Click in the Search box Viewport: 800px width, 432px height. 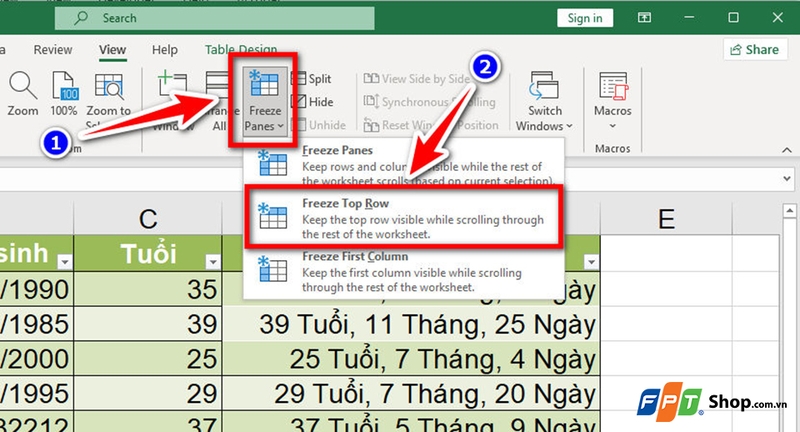[215, 18]
